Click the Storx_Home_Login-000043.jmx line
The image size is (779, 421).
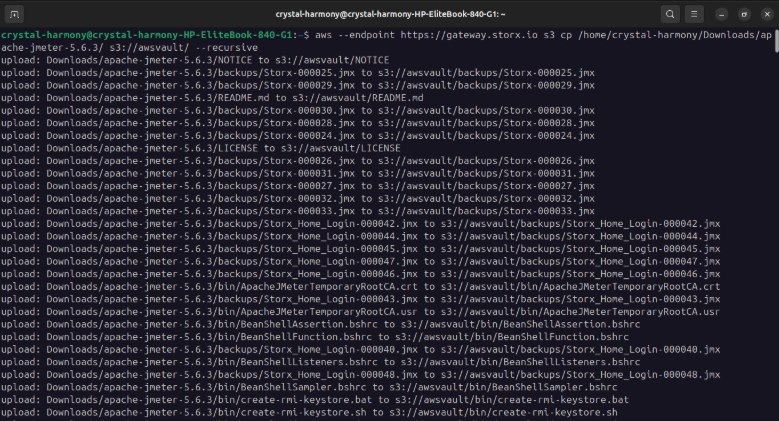361,299
